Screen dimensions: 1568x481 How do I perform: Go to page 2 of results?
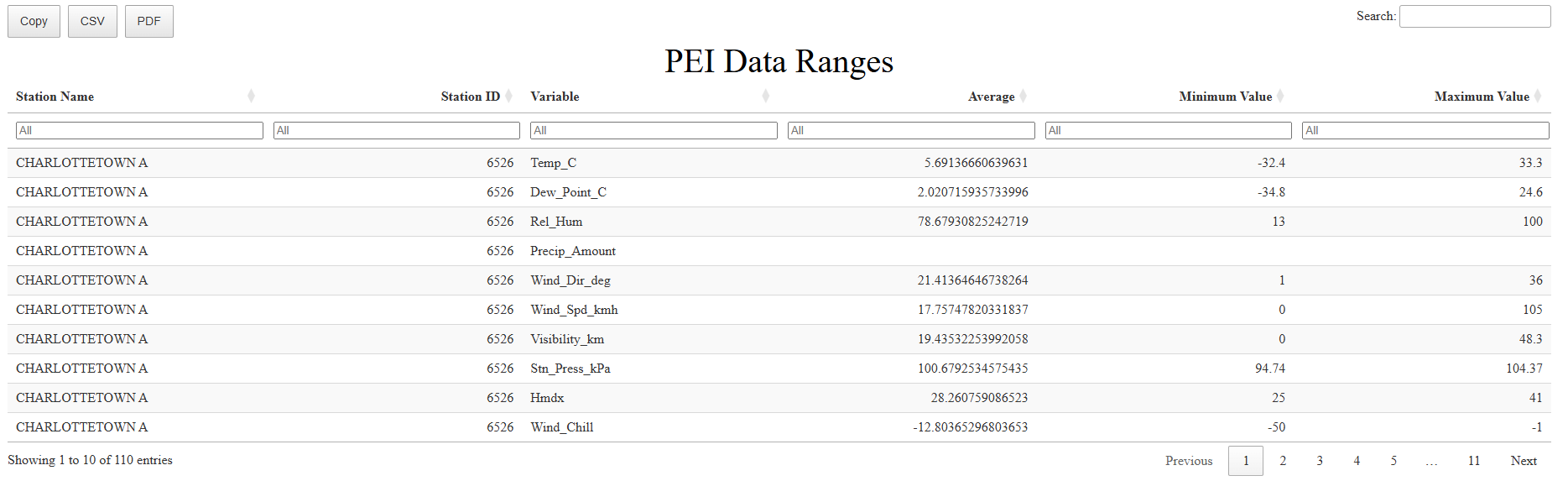click(1283, 461)
